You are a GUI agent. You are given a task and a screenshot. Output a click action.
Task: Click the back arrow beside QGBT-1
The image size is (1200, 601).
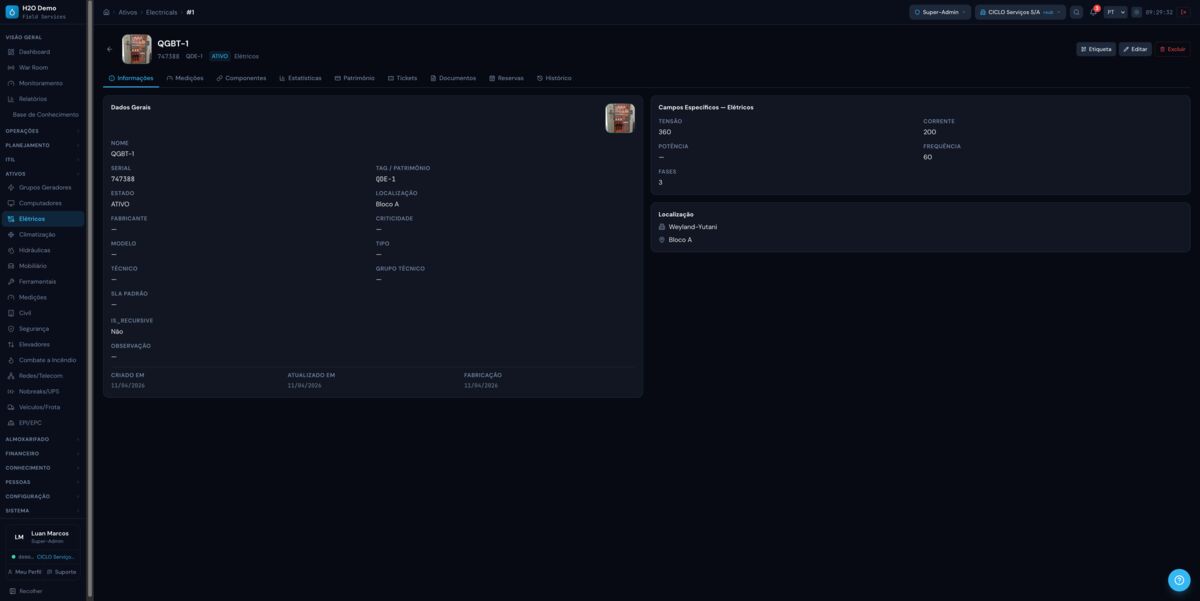coord(110,49)
